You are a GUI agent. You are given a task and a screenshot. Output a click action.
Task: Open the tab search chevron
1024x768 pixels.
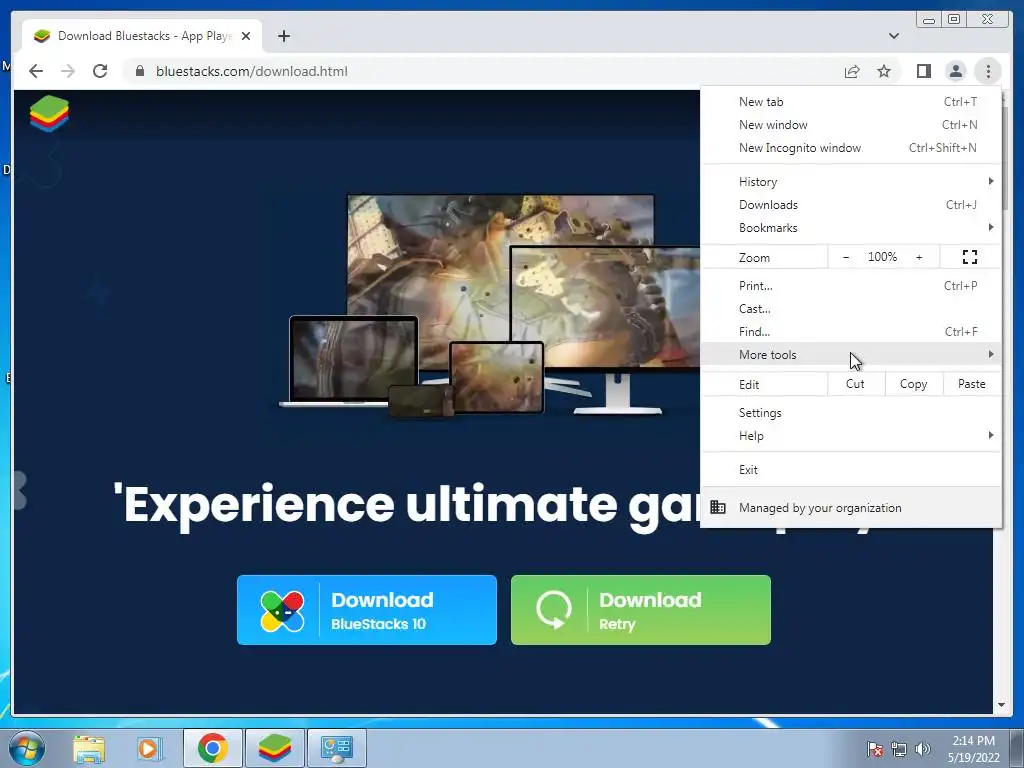(x=893, y=36)
